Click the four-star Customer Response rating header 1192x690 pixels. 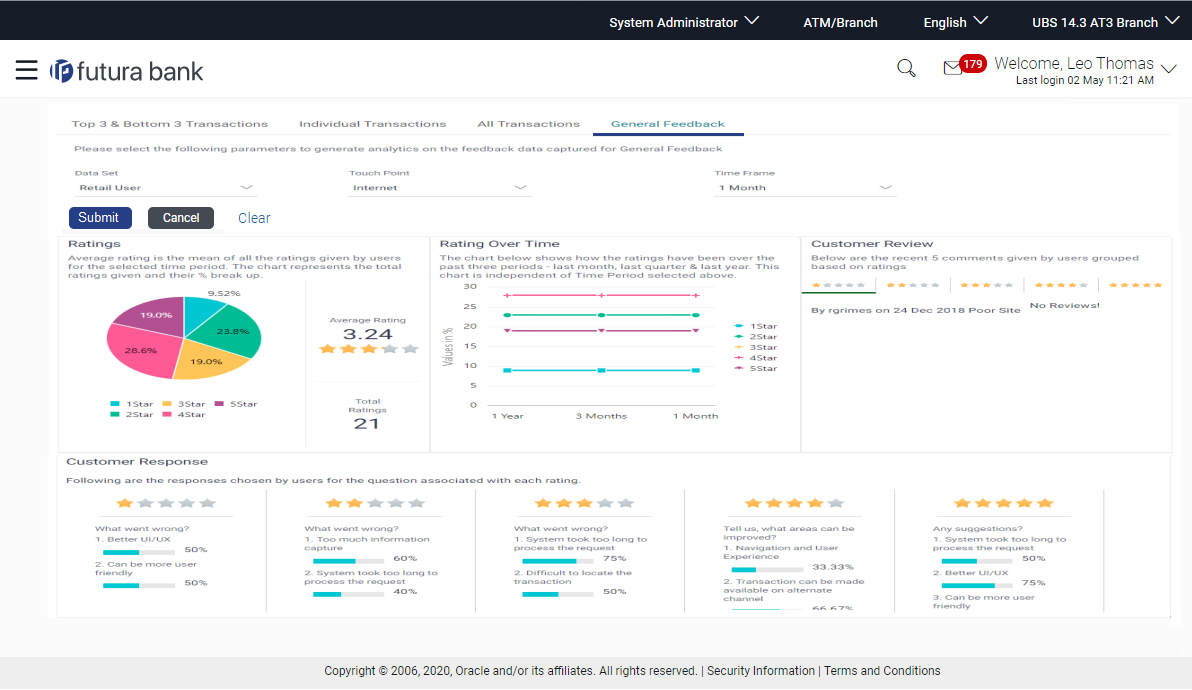[794, 503]
